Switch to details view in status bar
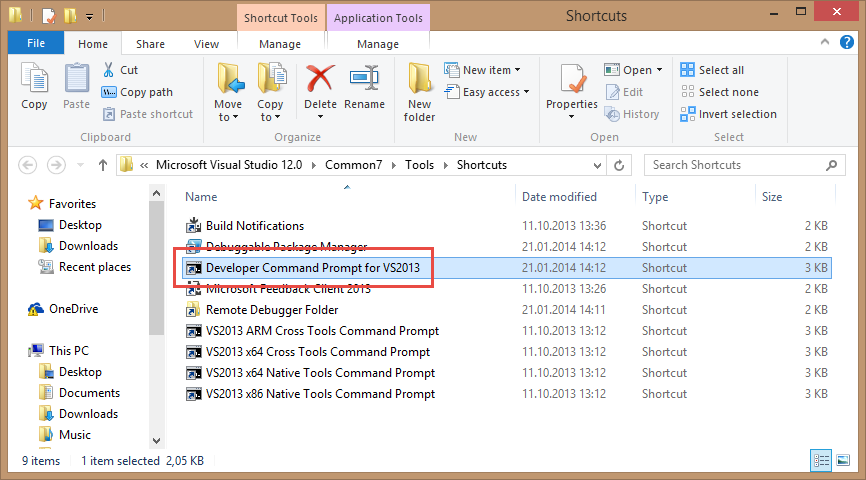The image size is (866, 480). (821, 460)
